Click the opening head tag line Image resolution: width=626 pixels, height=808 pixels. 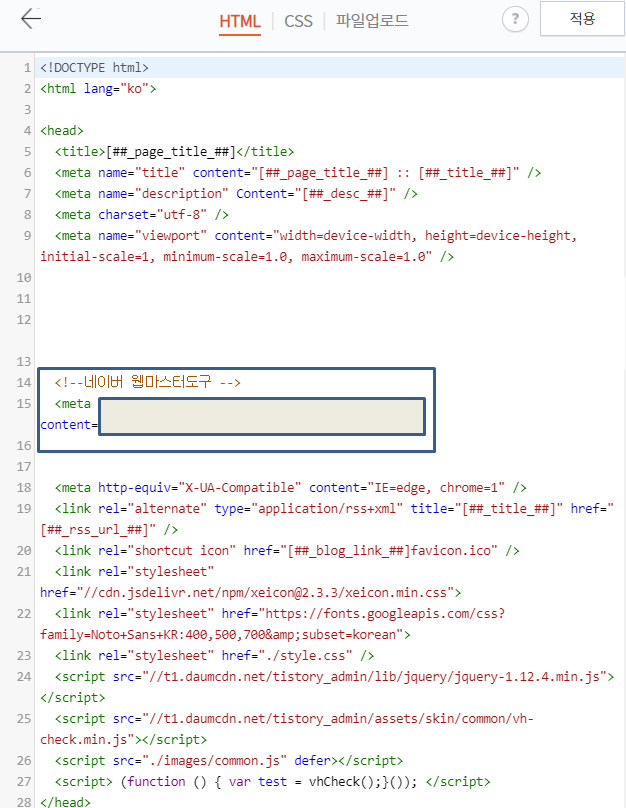click(x=62, y=130)
